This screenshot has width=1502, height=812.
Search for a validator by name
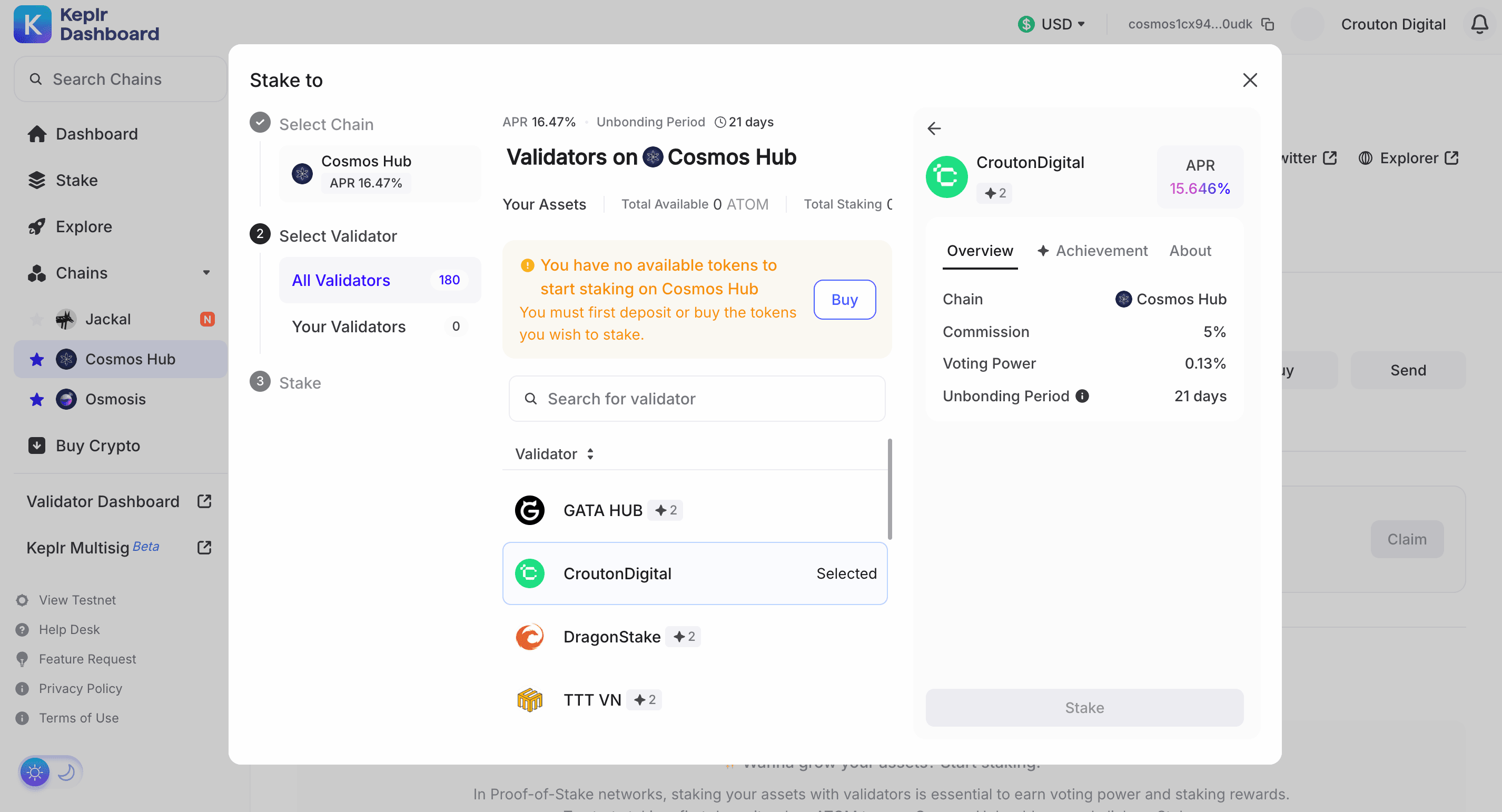click(697, 398)
